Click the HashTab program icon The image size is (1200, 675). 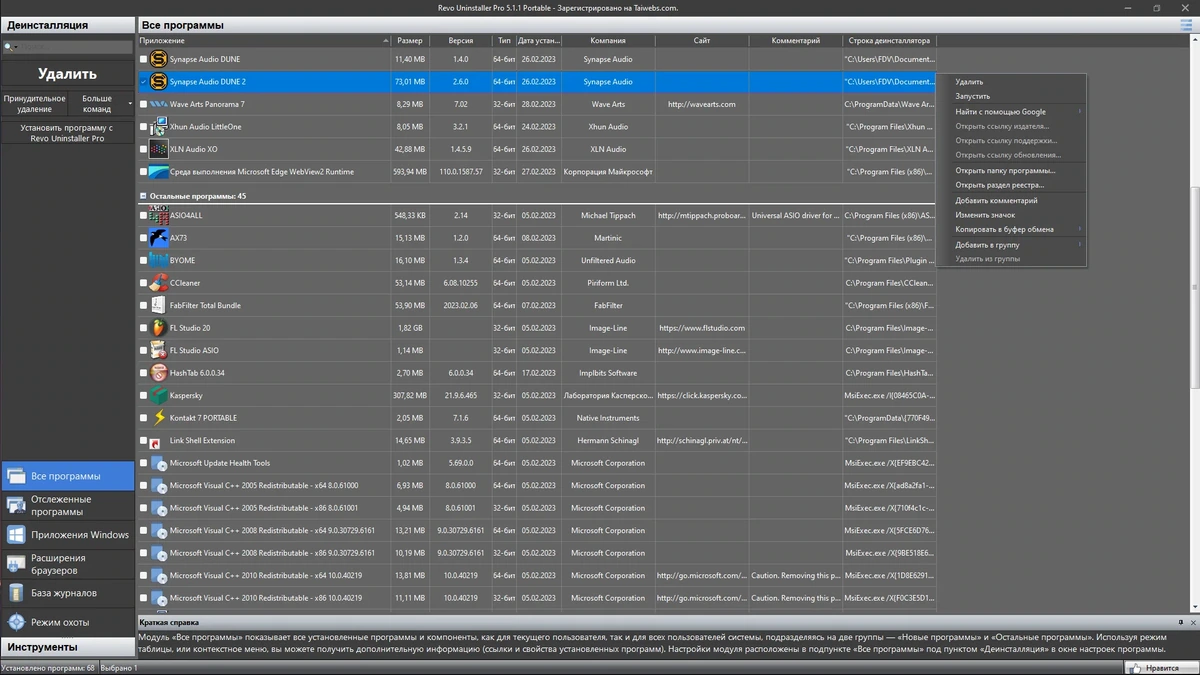[158, 373]
